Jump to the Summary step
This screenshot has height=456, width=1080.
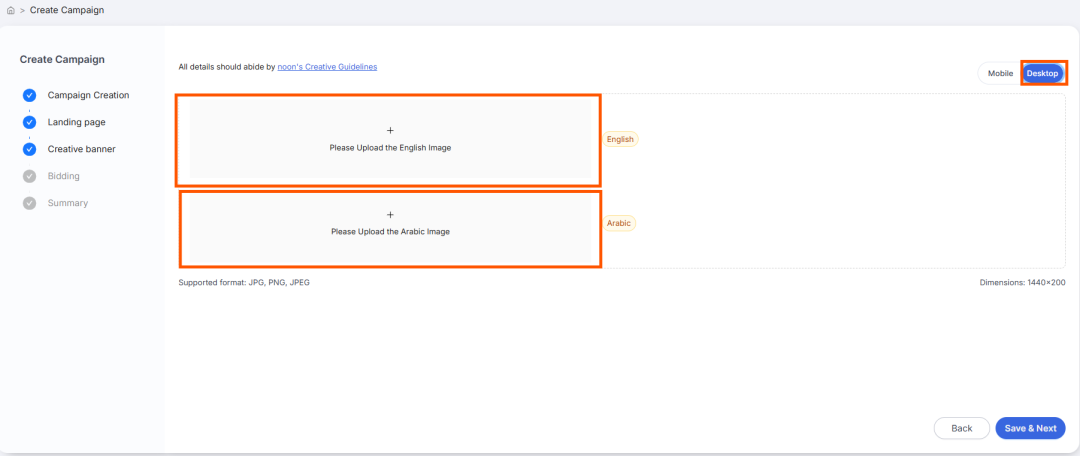point(68,203)
